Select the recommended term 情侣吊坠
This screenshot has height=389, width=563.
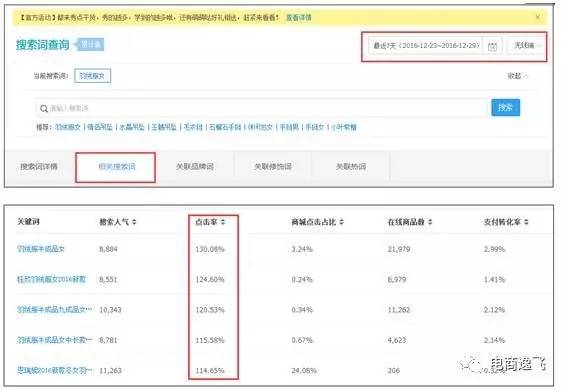click(100, 127)
